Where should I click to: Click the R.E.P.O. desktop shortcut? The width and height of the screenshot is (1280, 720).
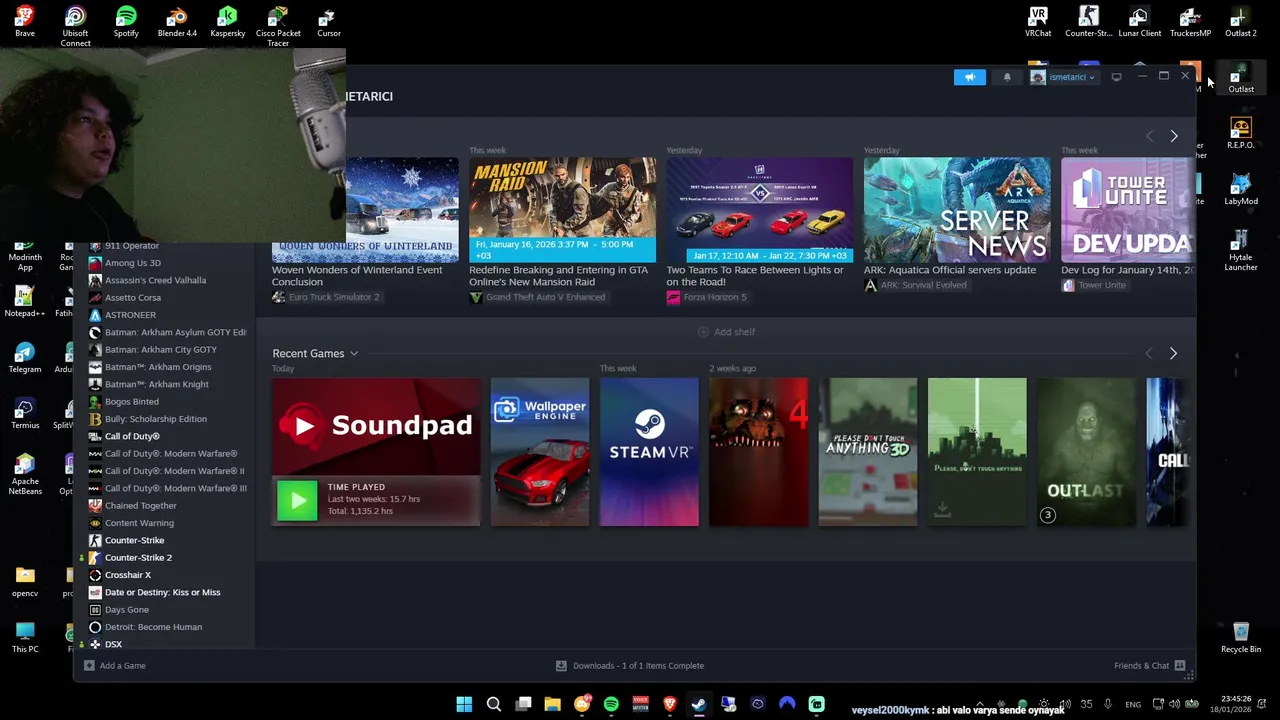click(x=1240, y=133)
